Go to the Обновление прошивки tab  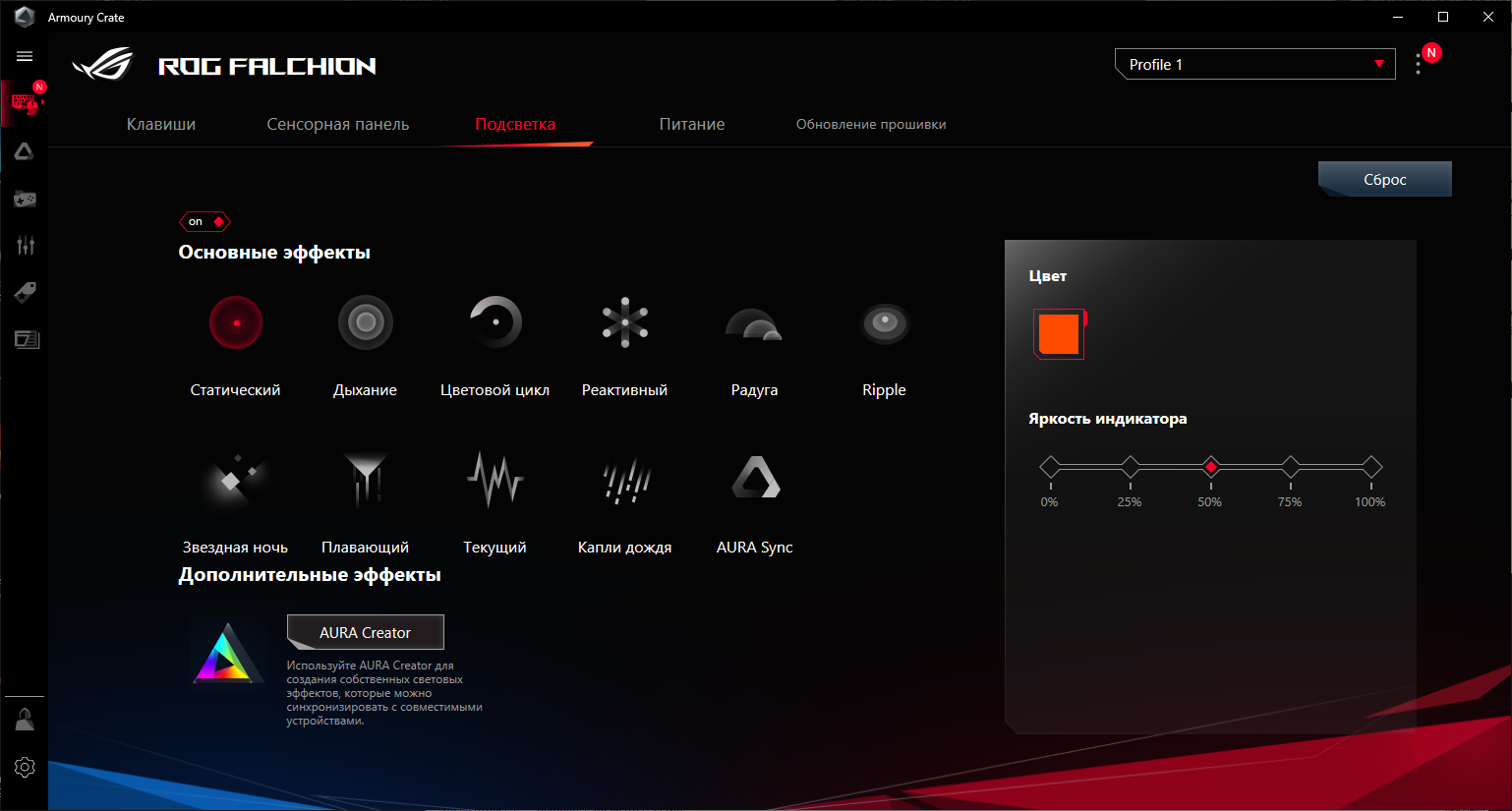(871, 124)
